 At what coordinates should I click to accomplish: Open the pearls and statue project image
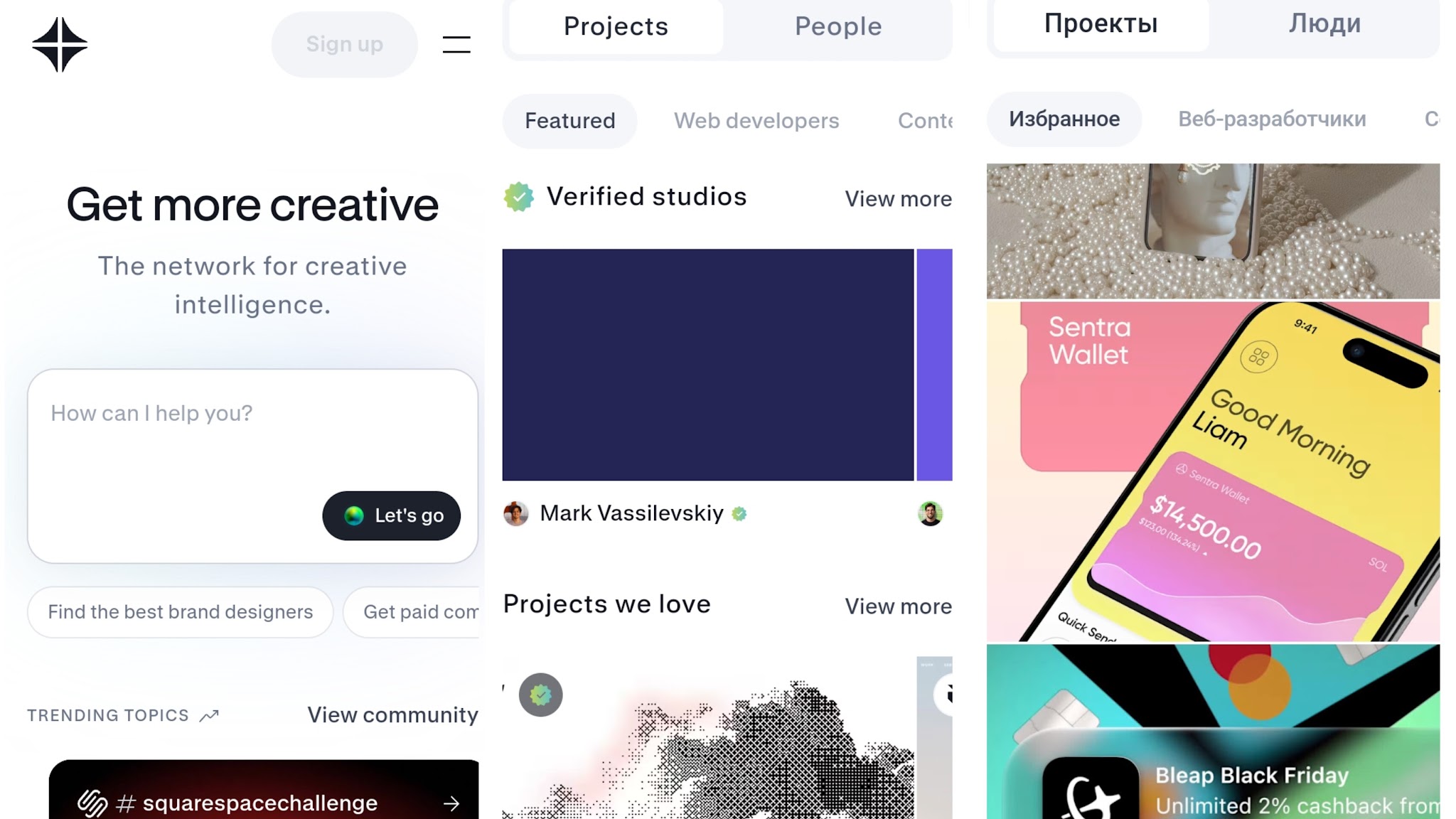click(1213, 231)
